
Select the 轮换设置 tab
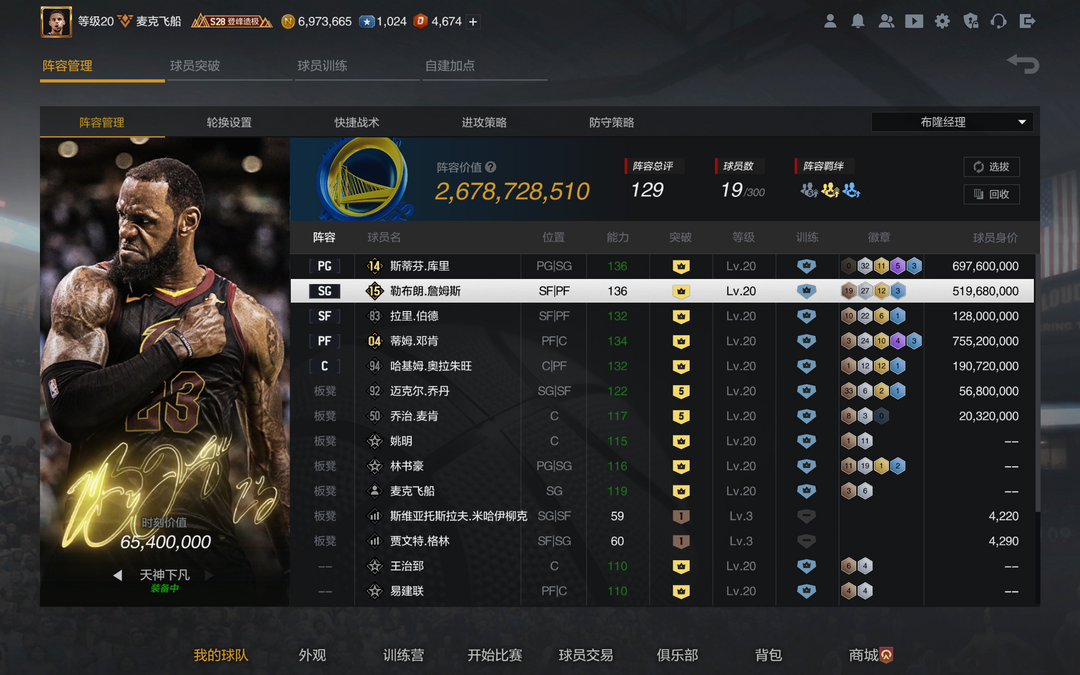229,122
